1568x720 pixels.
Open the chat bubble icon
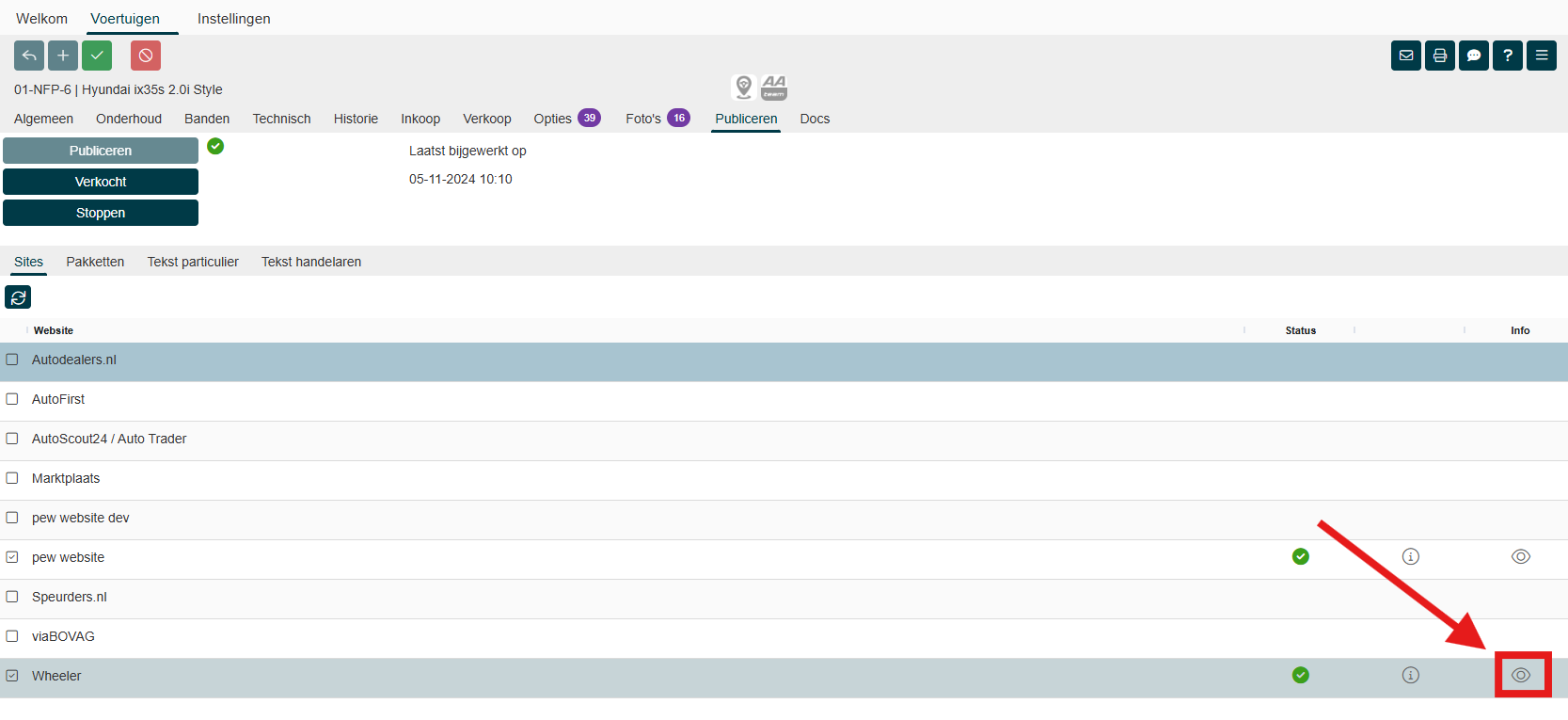point(1474,56)
